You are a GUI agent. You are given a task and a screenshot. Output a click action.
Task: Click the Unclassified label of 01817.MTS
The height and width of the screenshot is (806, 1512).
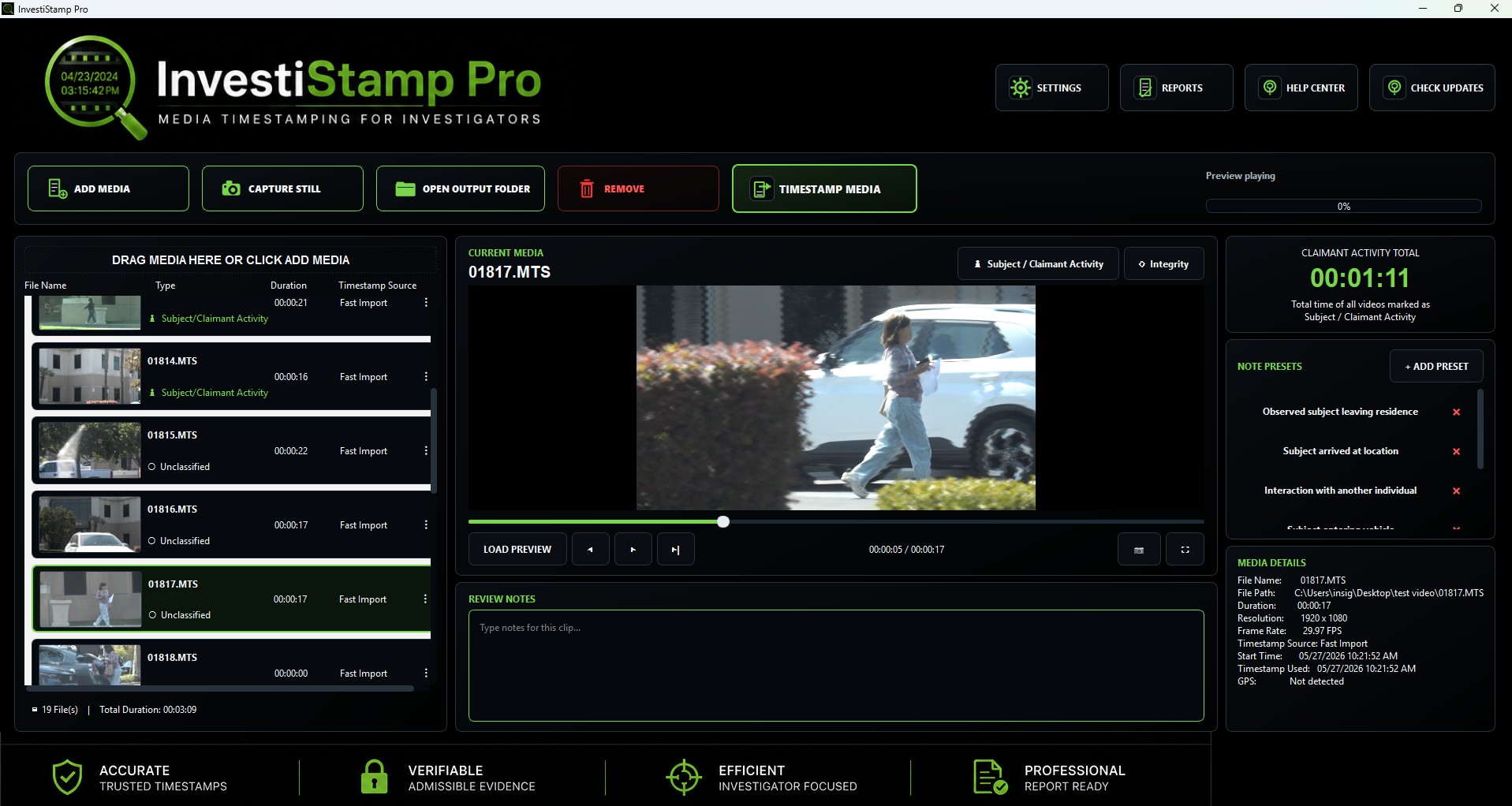(180, 615)
